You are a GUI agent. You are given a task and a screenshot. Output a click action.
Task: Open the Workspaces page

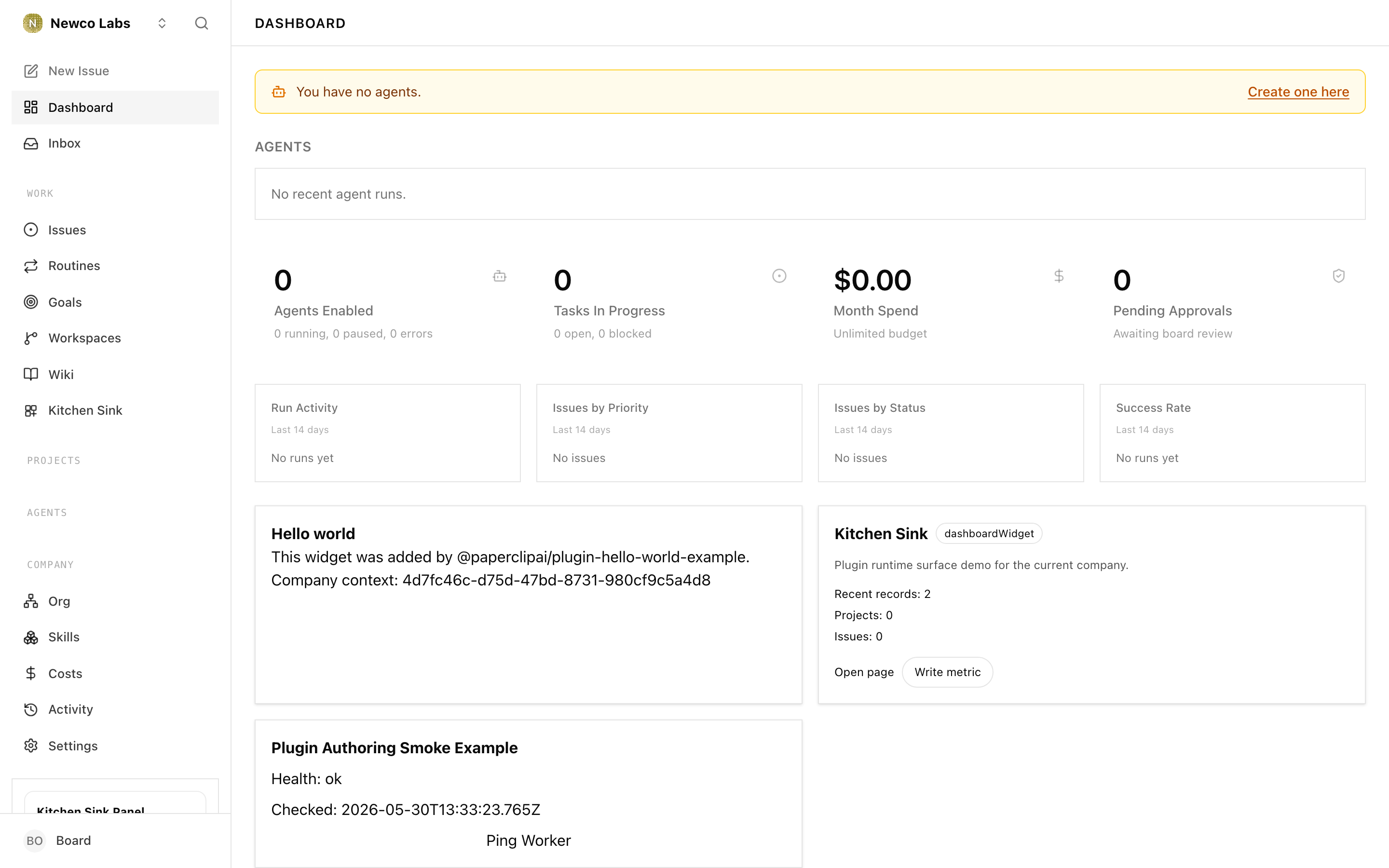115,338
